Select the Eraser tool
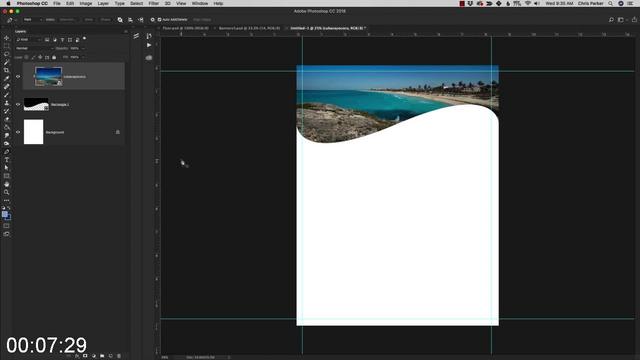This screenshot has width=640, height=360. pos(7,119)
